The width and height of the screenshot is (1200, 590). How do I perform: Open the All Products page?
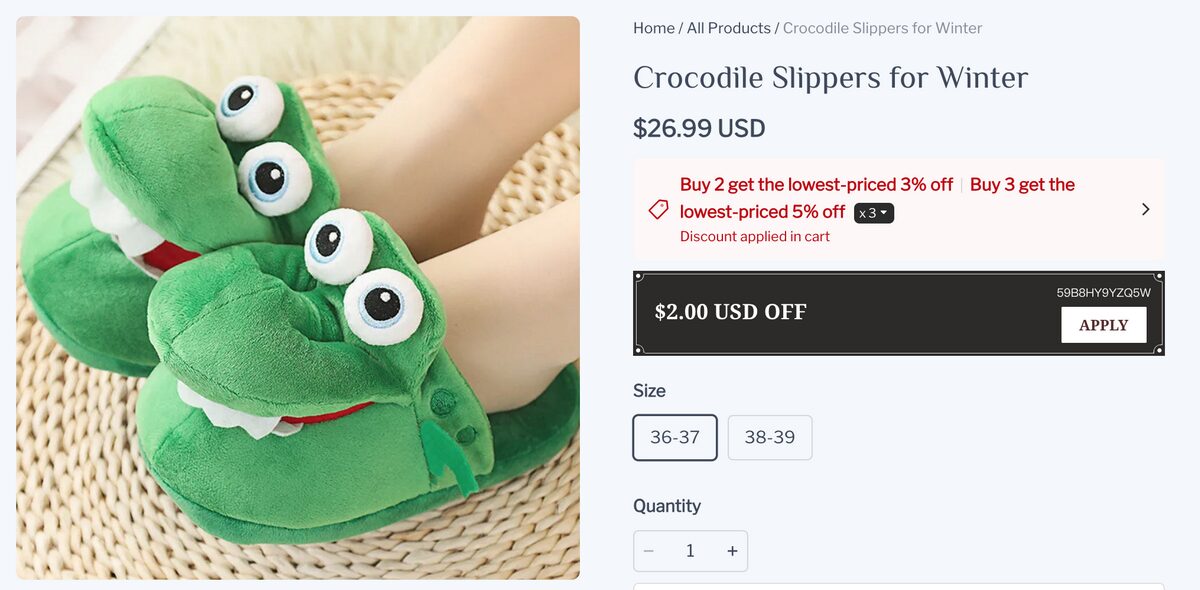click(729, 28)
